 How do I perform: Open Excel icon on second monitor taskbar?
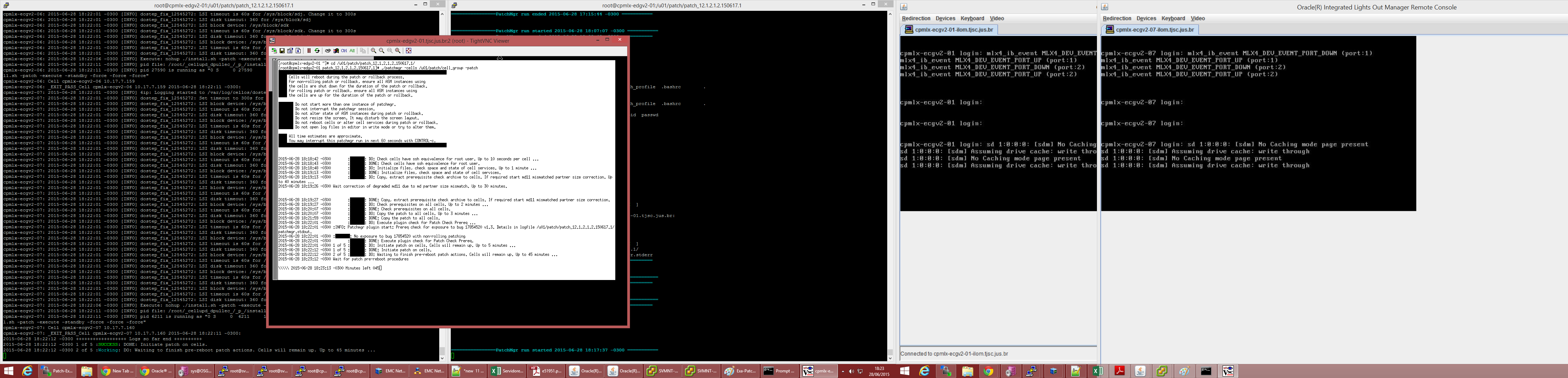1098,371
